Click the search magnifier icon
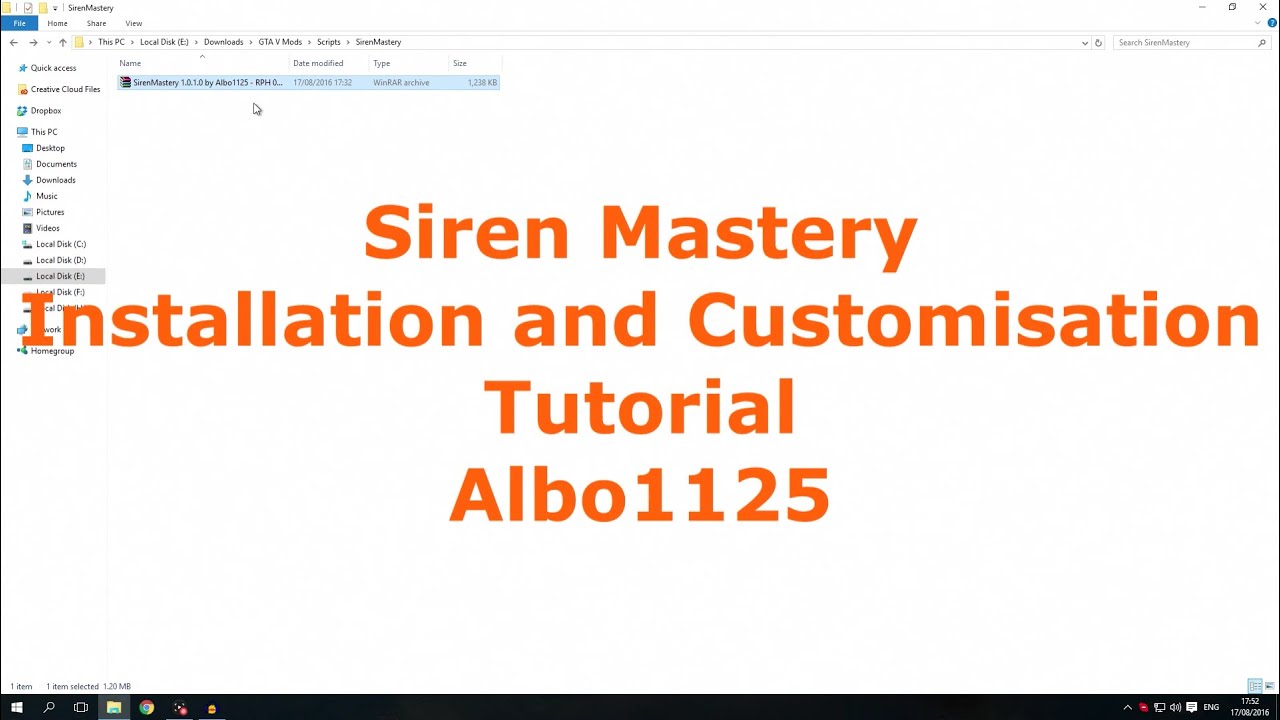1280x720 pixels. (x=1262, y=42)
